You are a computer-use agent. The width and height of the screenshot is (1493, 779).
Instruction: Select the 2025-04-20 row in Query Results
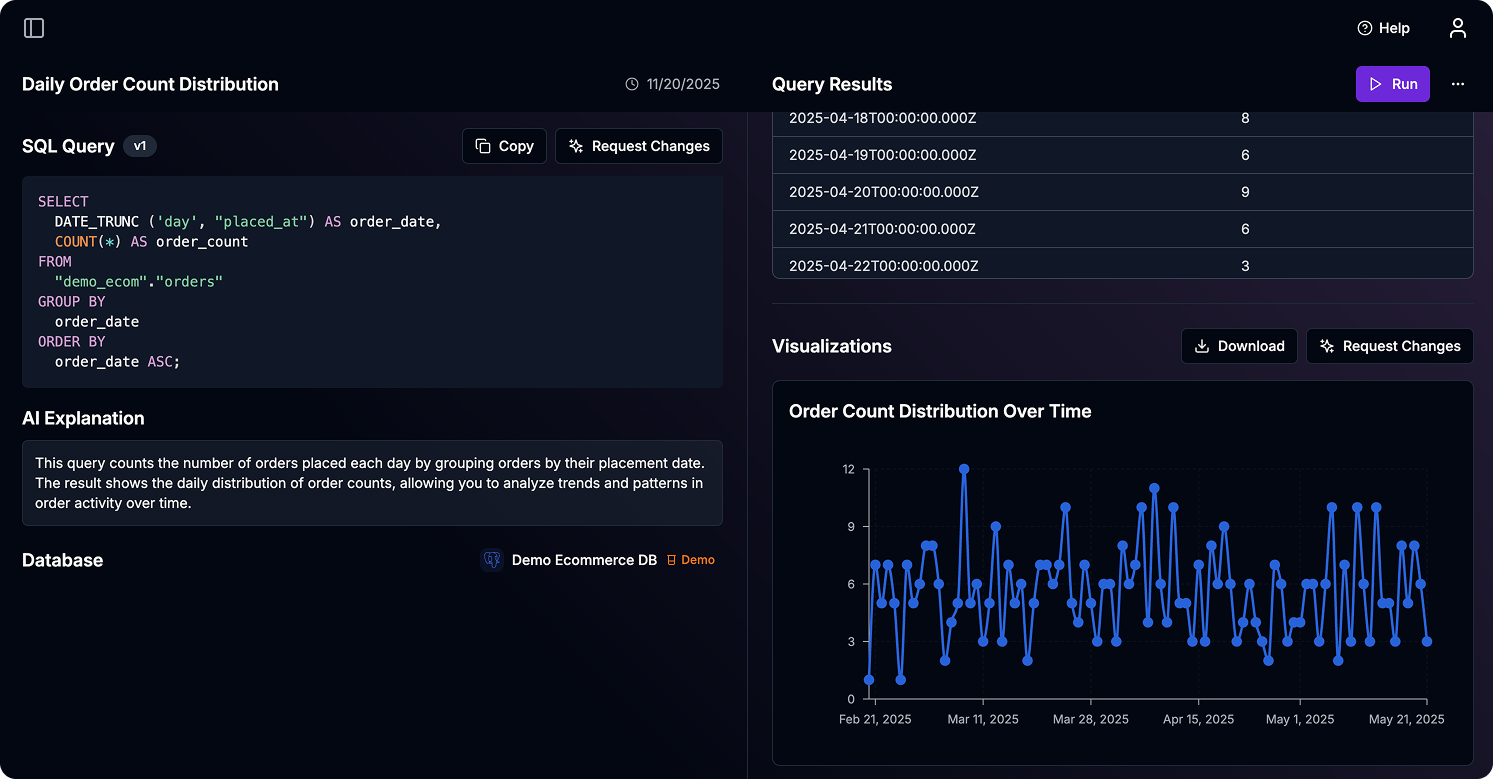pyautogui.click(x=1120, y=191)
